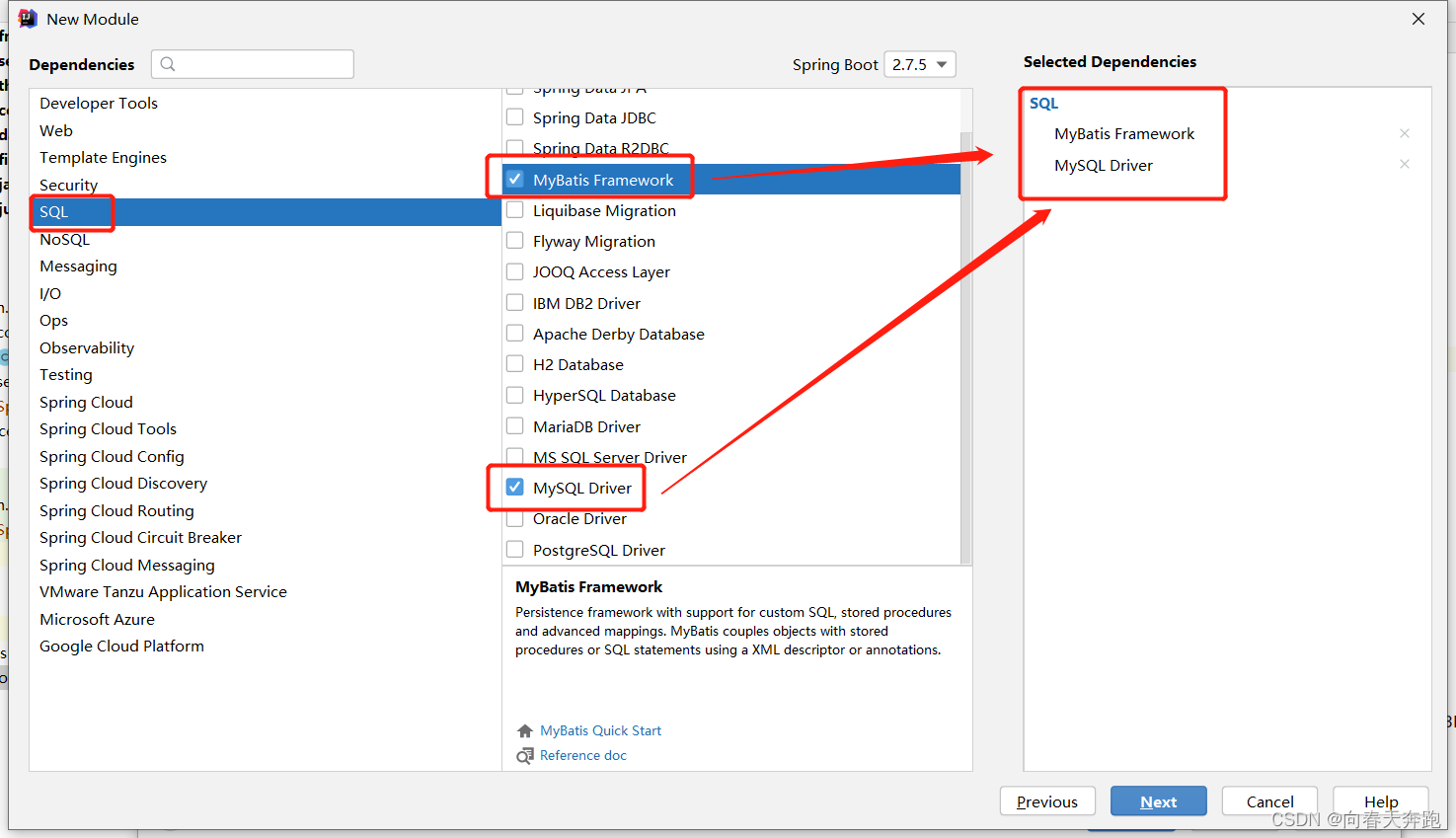This screenshot has height=838, width=1456.
Task: Select the Microsoft Azure category
Action: pyautogui.click(x=266, y=619)
